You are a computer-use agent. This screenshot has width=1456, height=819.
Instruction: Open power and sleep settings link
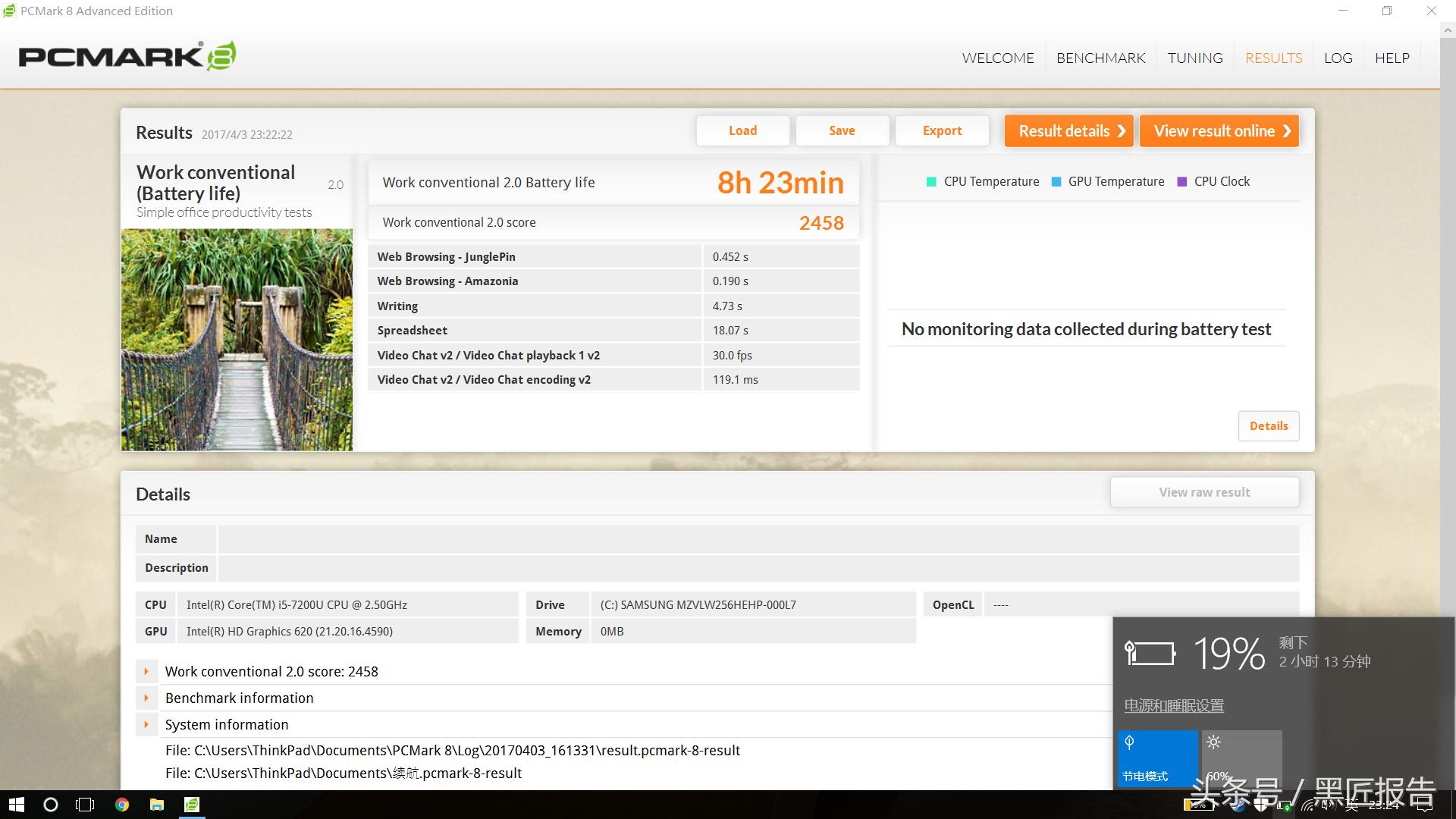tap(1173, 706)
